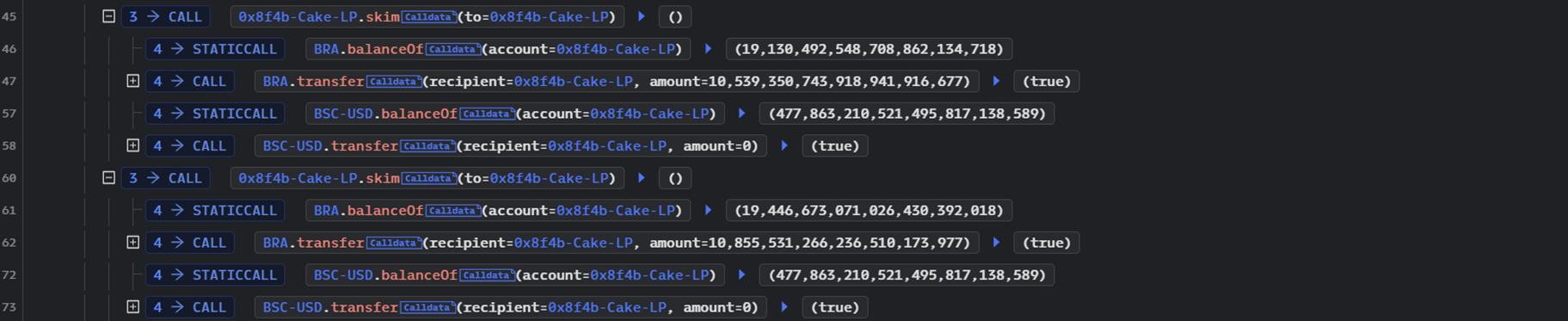The image size is (1568, 321).
Task: Click return arrow triangle on line 73
Action: [784, 307]
